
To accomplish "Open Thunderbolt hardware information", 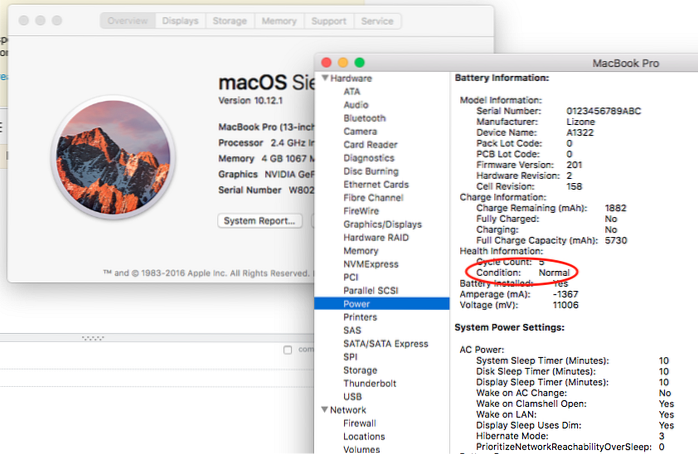I will click(x=369, y=383).
